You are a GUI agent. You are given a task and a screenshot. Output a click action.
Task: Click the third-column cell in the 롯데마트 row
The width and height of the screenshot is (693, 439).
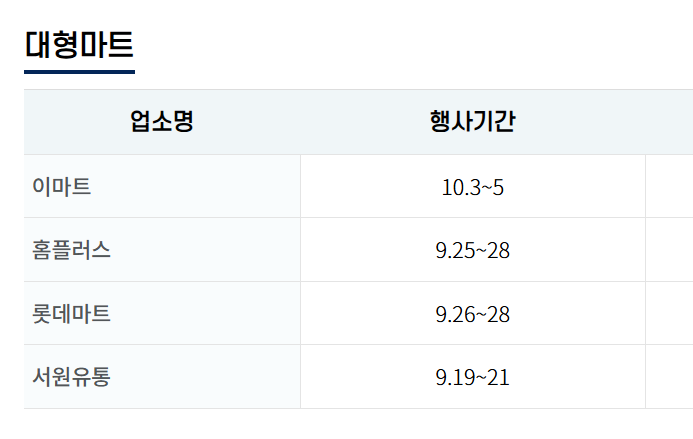[669, 314]
